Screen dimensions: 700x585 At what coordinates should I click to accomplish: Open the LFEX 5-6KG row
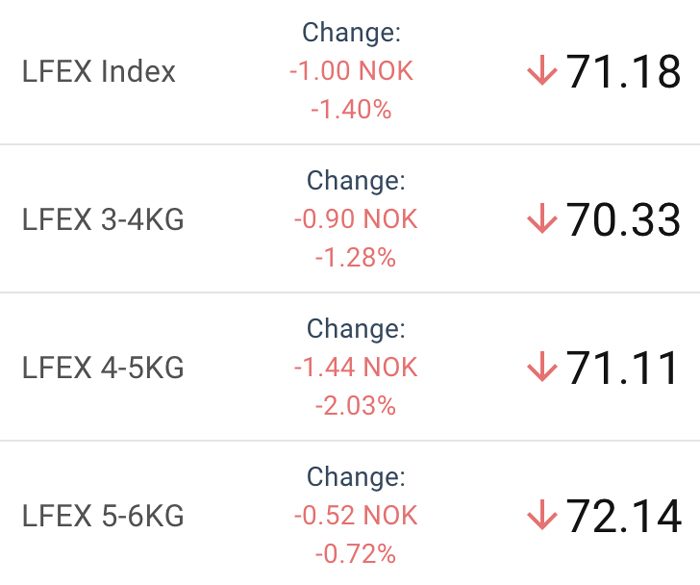(x=350, y=514)
